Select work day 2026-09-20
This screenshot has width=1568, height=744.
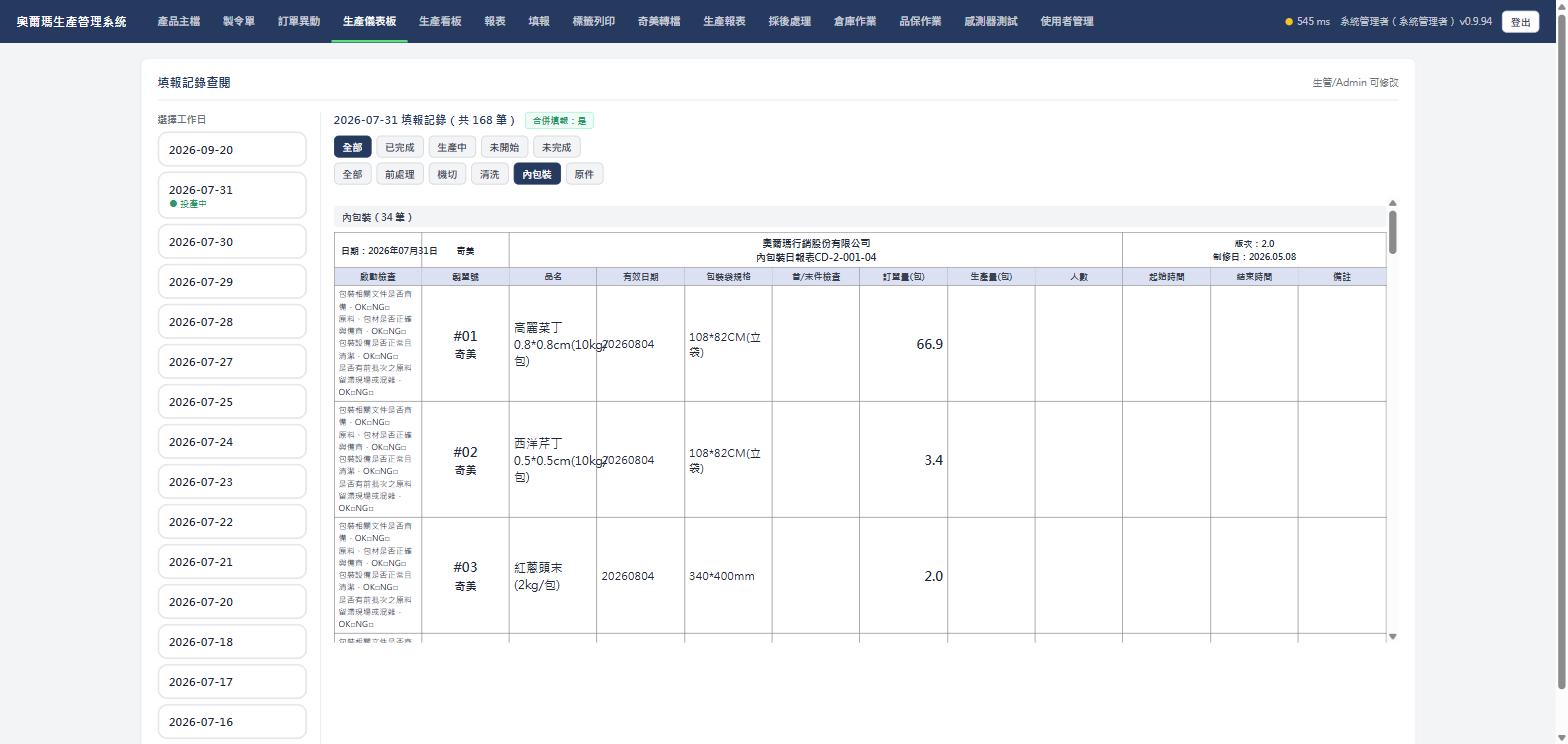pyautogui.click(x=232, y=150)
